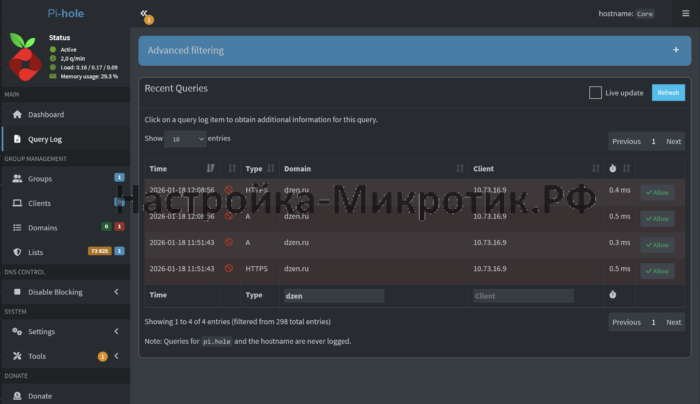Screen dimensions: 700x404
Task: Open Groups menu item
Action: [66, 179]
